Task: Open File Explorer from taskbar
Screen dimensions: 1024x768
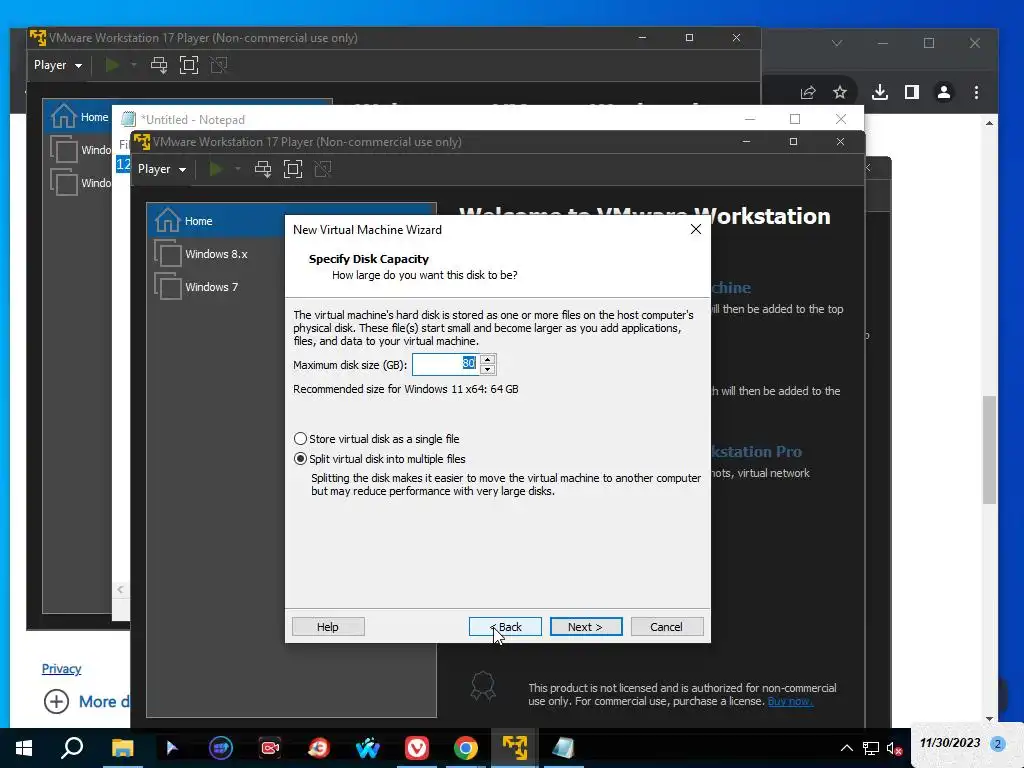Action: point(122,748)
